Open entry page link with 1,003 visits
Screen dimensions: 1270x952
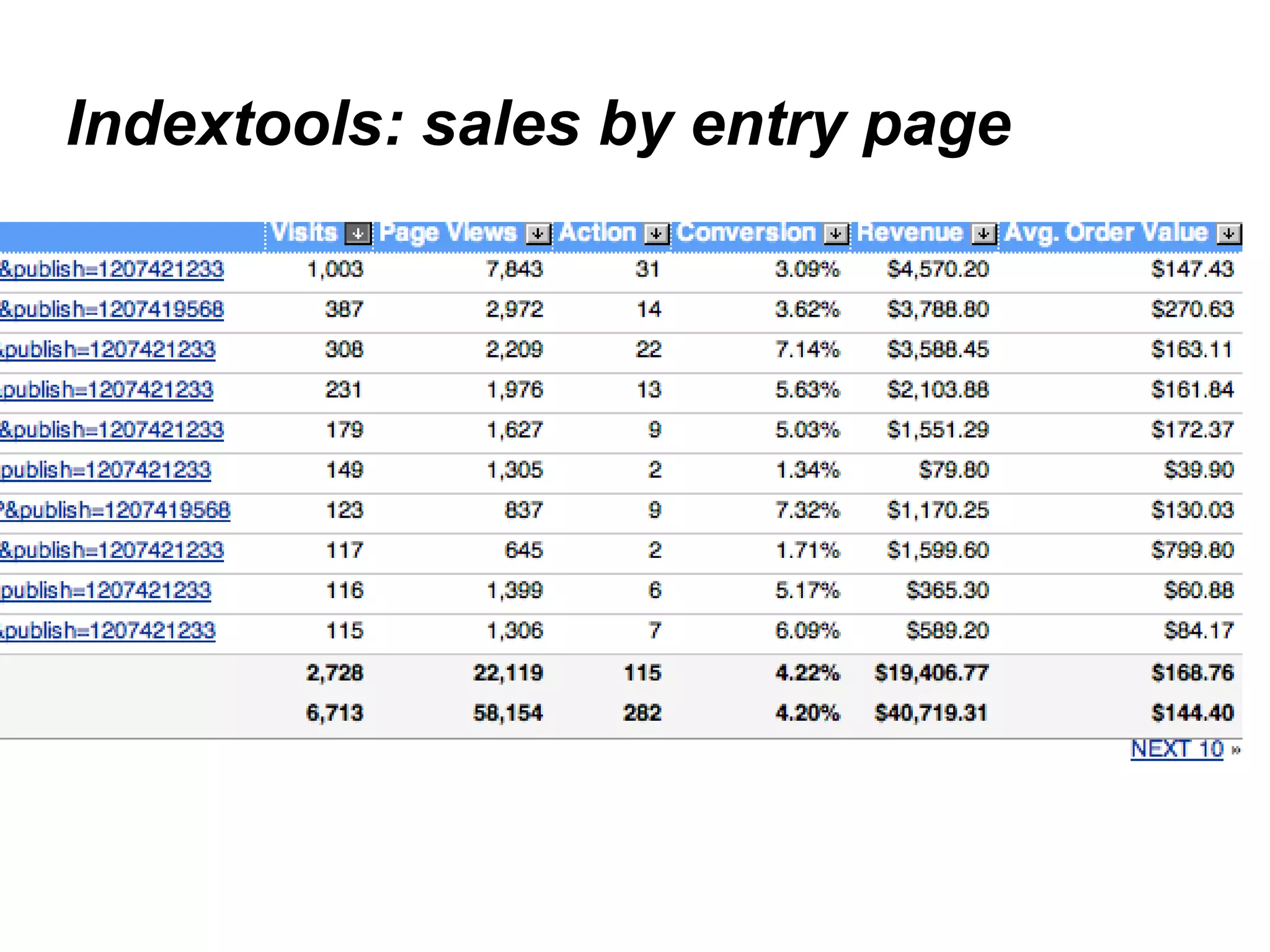112,270
